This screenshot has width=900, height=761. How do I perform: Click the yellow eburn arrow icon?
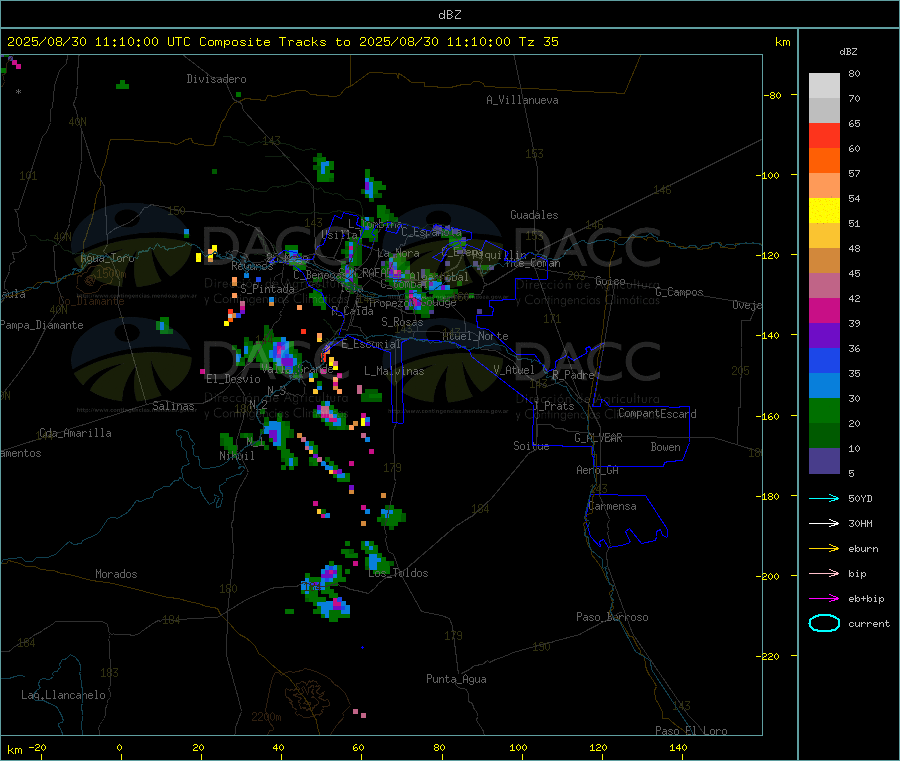tap(824, 549)
